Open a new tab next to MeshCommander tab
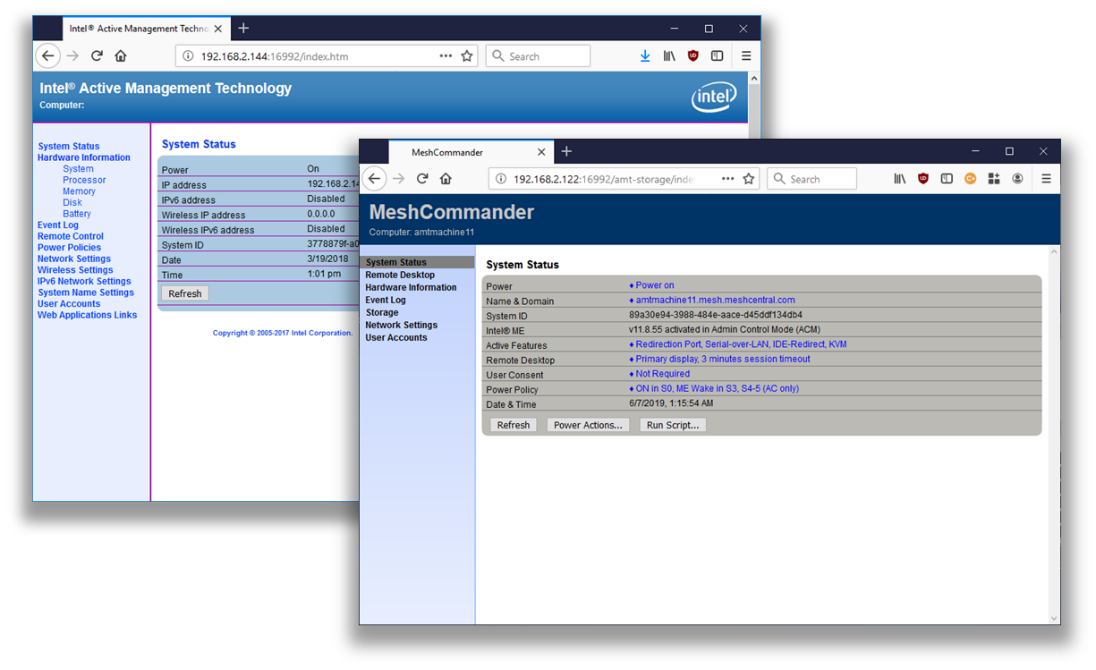The height and width of the screenshot is (670, 1096). pyautogui.click(x=566, y=152)
